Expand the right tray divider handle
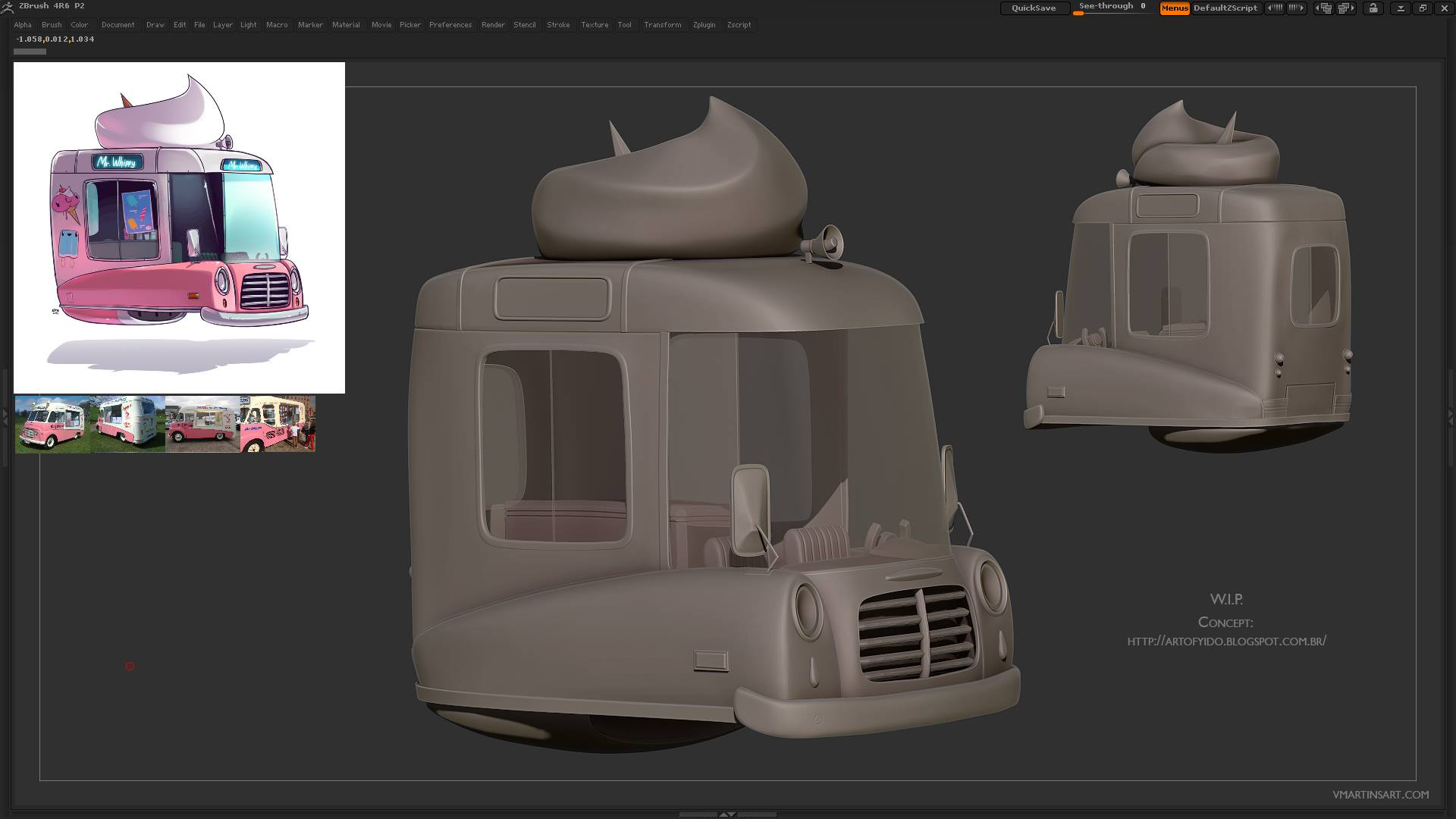Viewport: 1456px width, 819px height. click(1451, 417)
